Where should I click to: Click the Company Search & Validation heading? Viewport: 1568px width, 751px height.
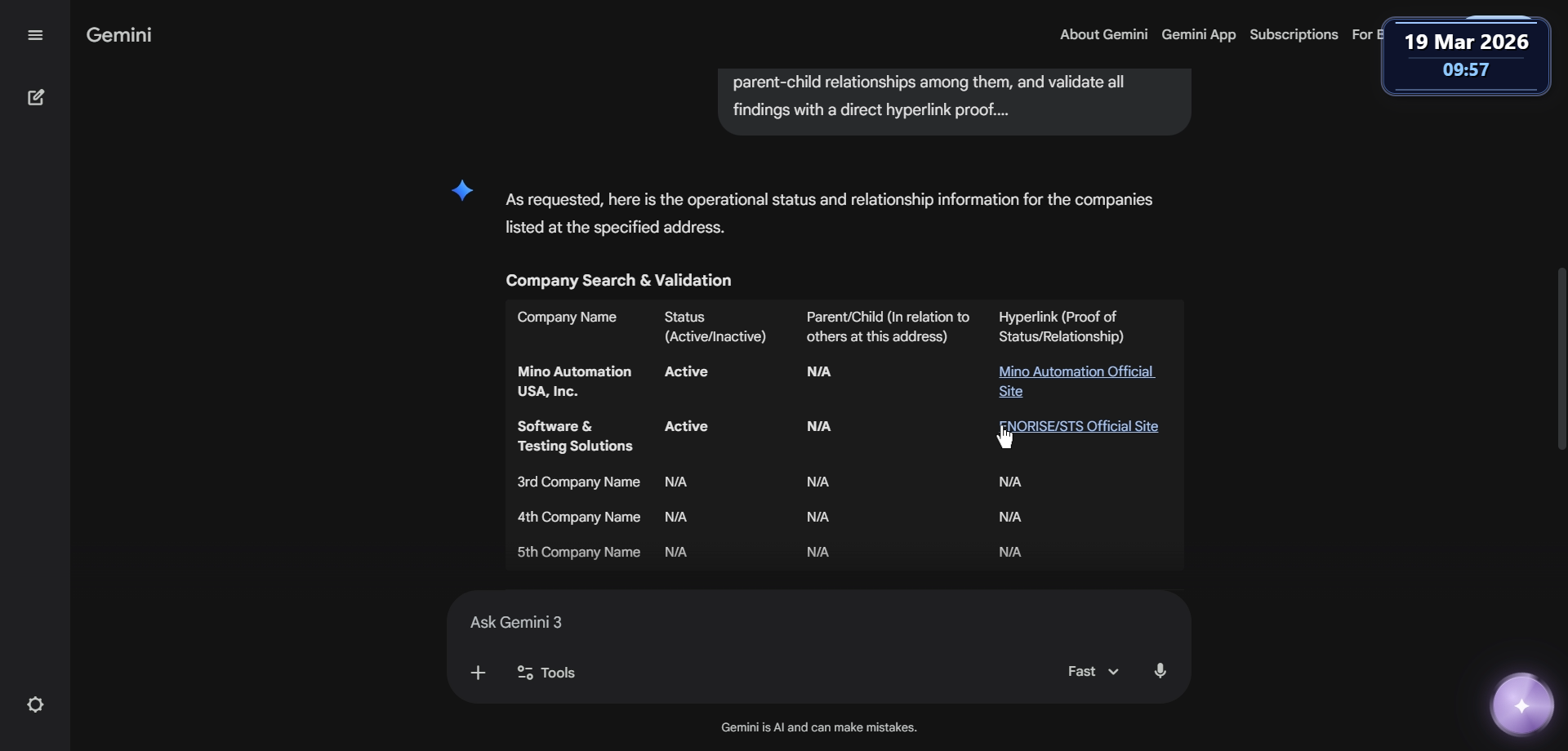[x=618, y=281]
